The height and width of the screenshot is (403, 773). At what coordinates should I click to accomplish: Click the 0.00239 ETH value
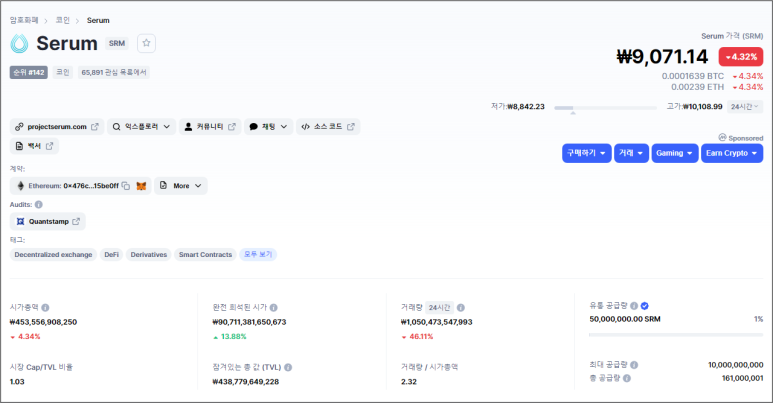[x=698, y=87]
